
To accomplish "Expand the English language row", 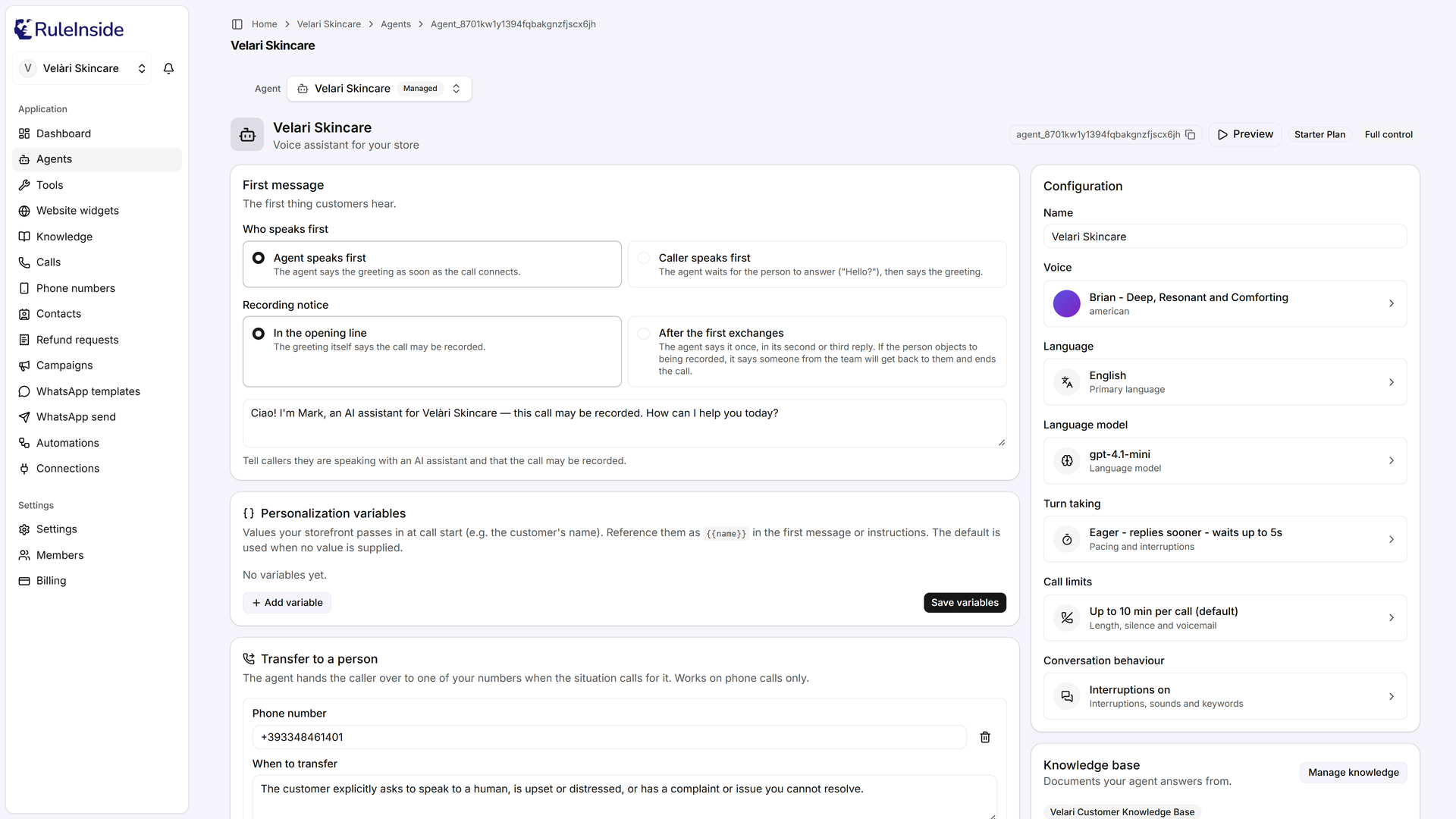I will [x=1225, y=382].
